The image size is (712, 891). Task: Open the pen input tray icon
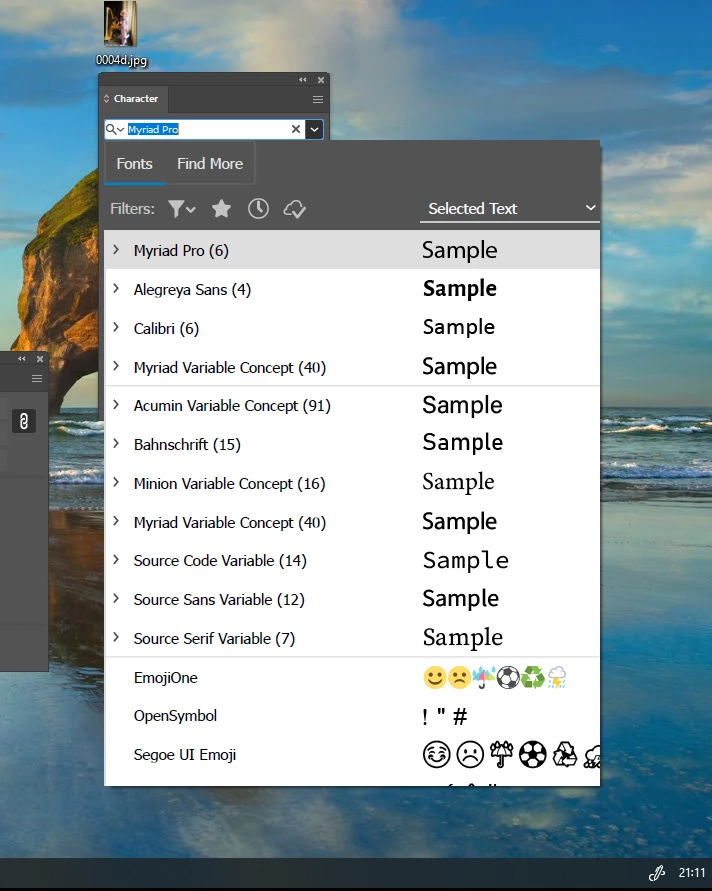[x=657, y=872]
